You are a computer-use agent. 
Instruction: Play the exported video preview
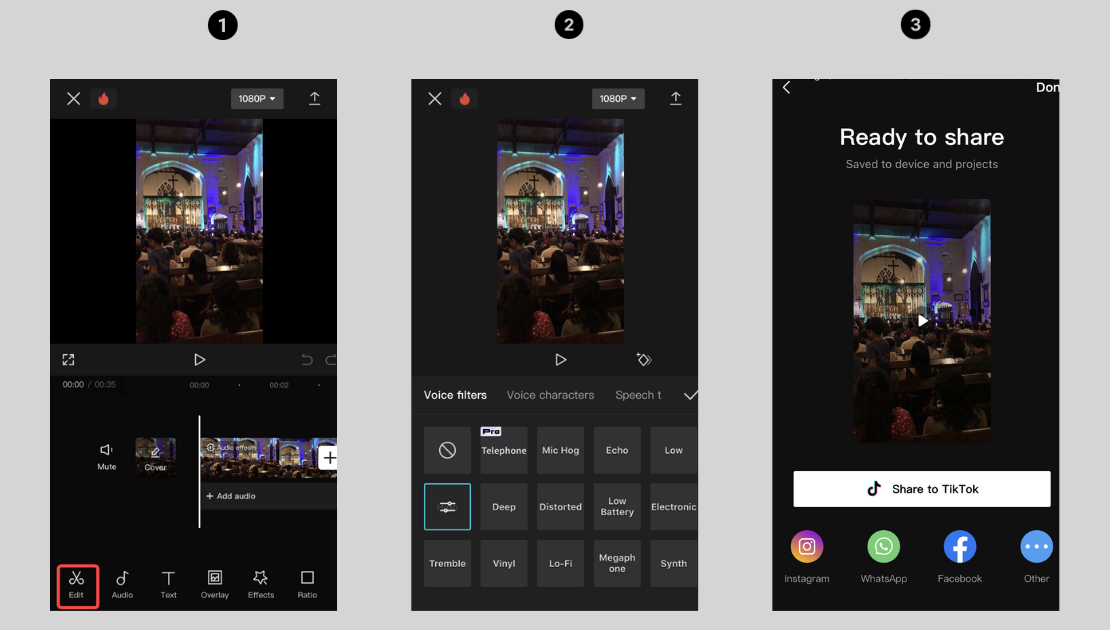pos(922,321)
